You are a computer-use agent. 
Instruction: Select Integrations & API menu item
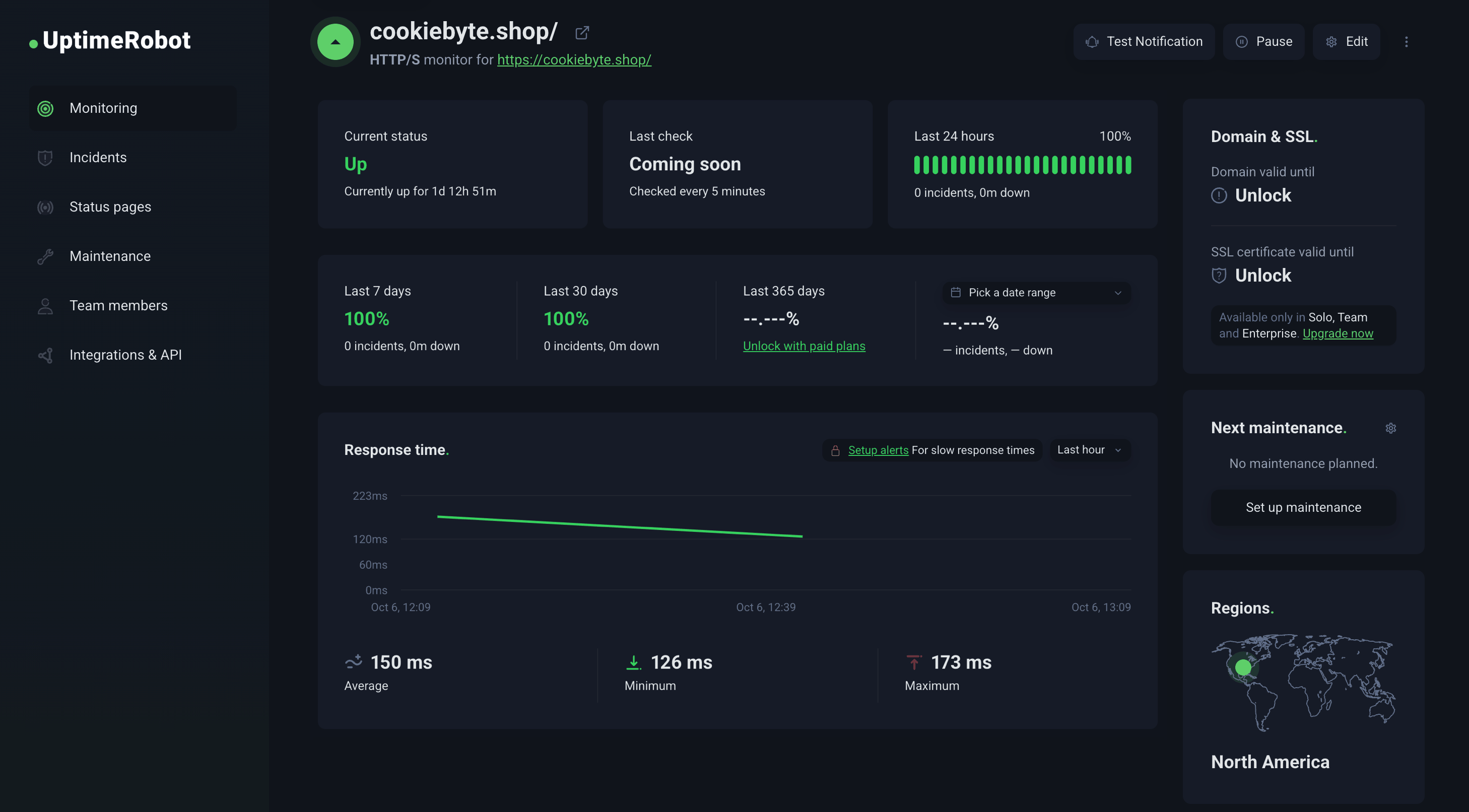125,355
